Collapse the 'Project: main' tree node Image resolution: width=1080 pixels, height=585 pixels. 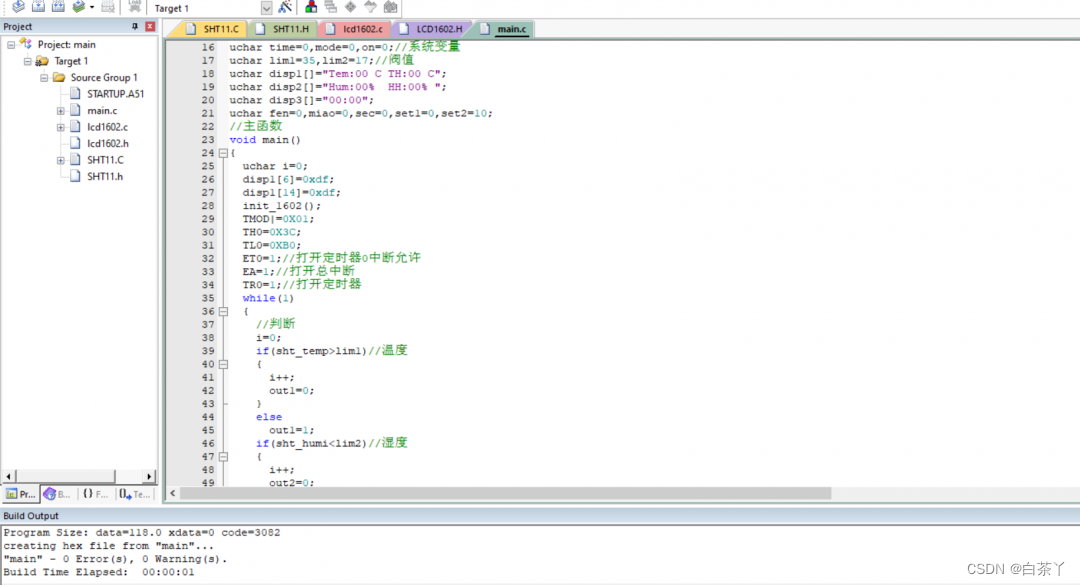coord(11,45)
